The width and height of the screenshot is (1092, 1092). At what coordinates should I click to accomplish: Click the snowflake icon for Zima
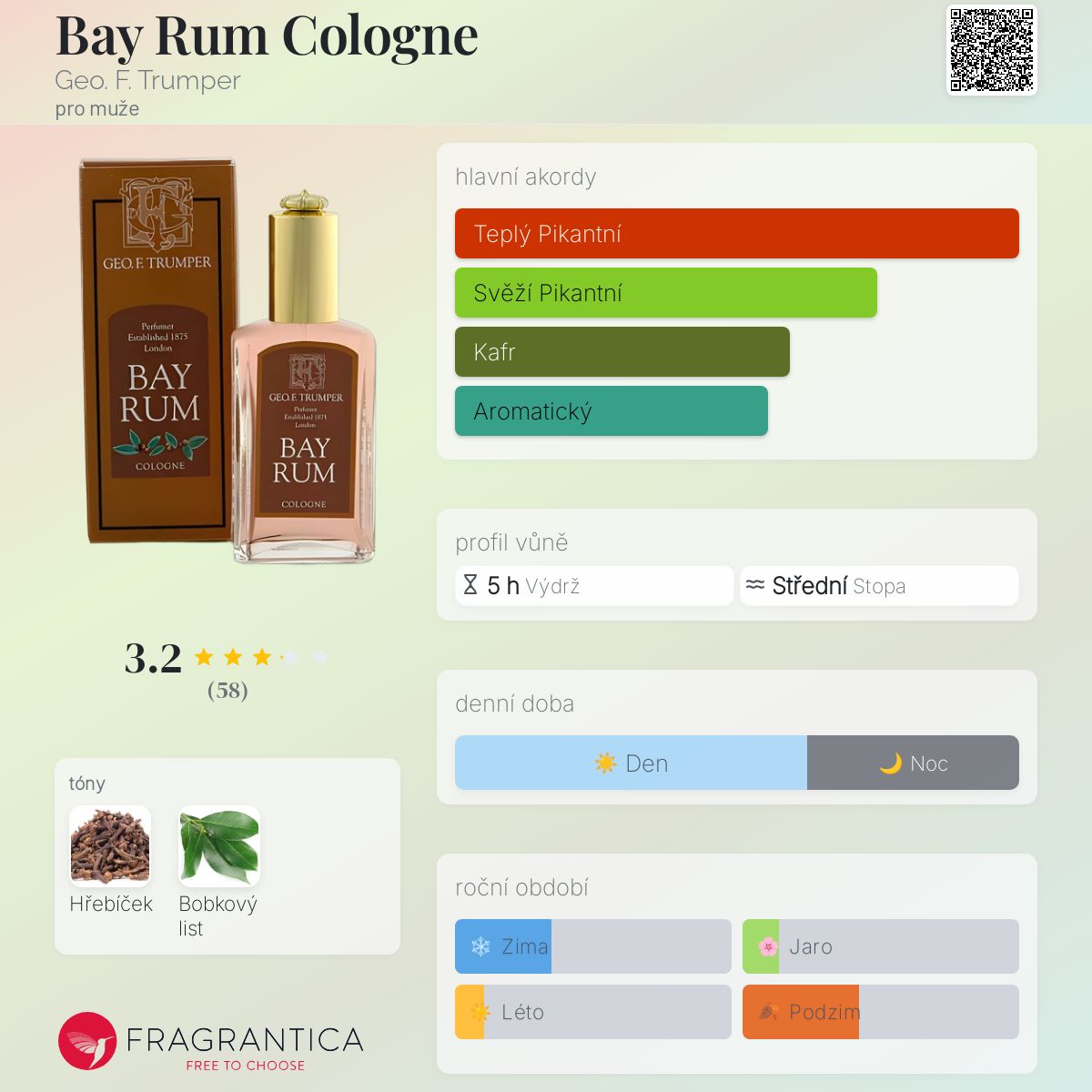point(480,946)
